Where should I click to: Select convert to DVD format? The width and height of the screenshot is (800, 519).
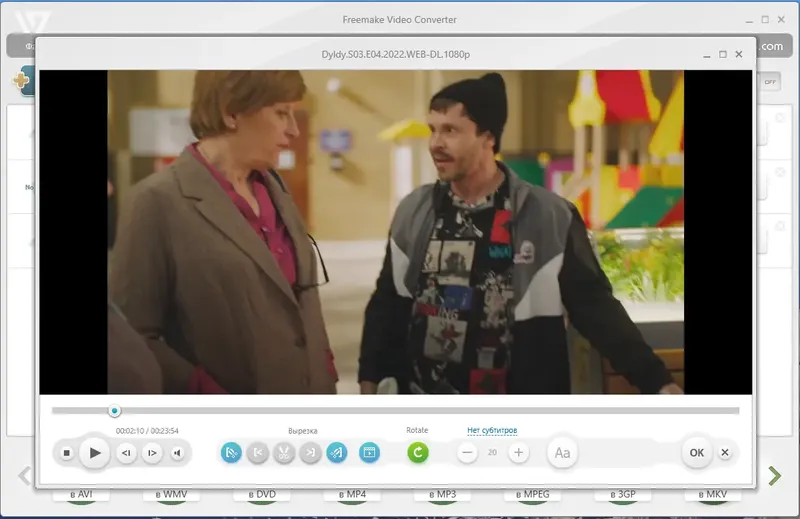(262, 496)
